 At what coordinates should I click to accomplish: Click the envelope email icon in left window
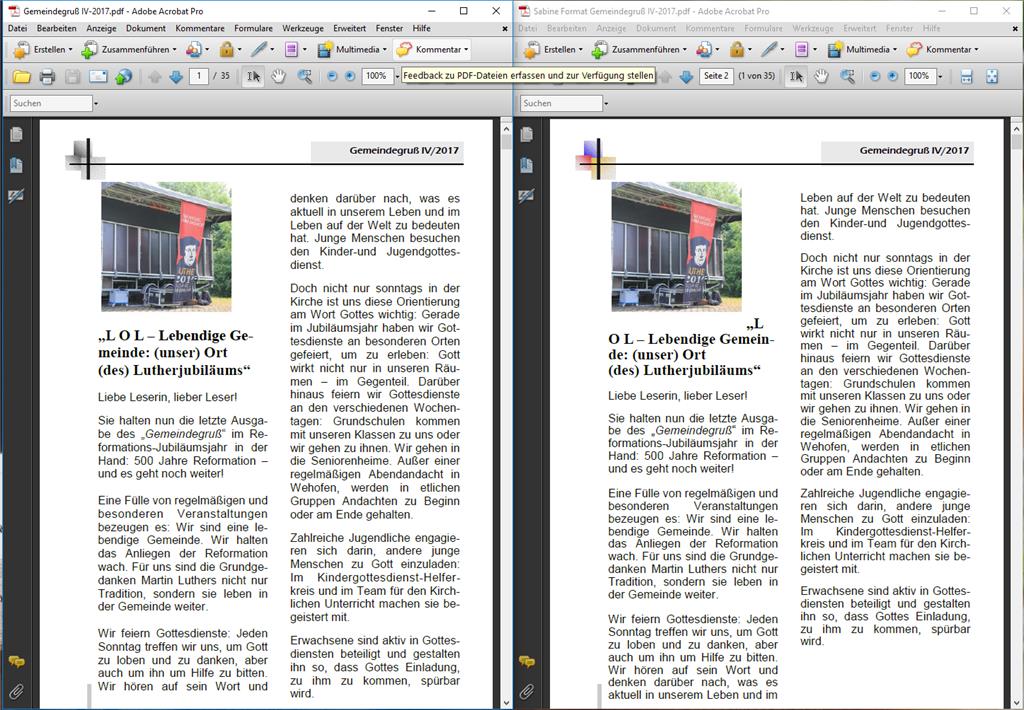98,76
